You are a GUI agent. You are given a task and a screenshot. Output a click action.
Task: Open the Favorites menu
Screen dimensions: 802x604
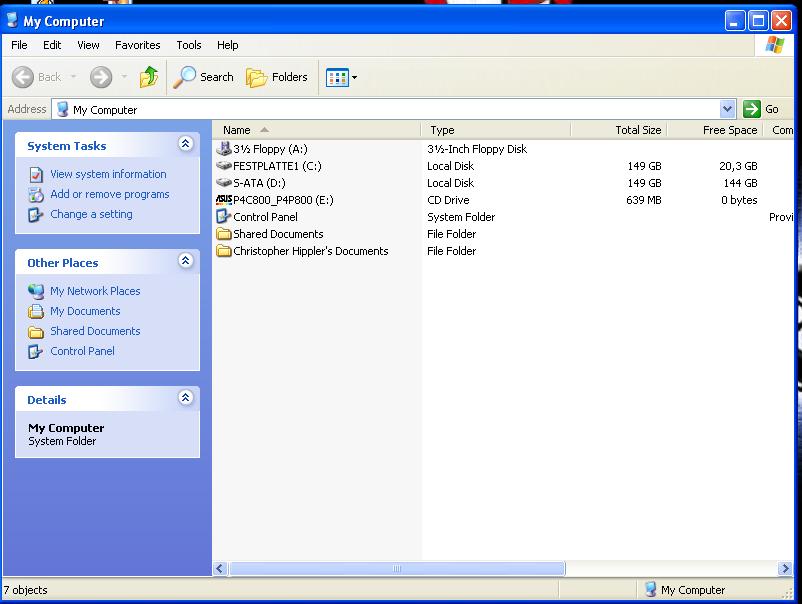[138, 45]
